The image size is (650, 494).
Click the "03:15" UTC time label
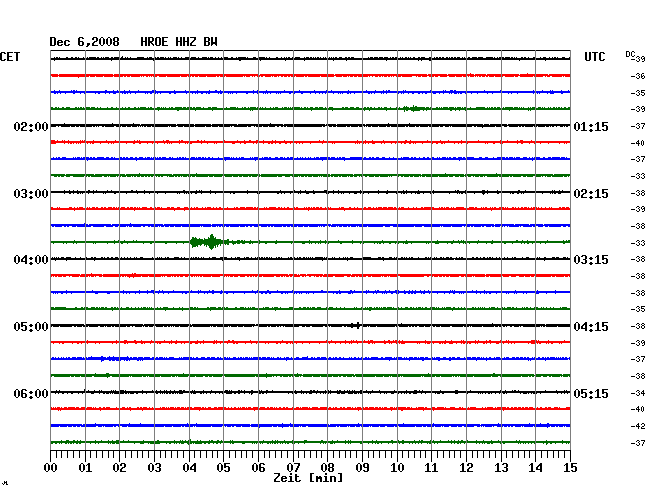coord(591,260)
